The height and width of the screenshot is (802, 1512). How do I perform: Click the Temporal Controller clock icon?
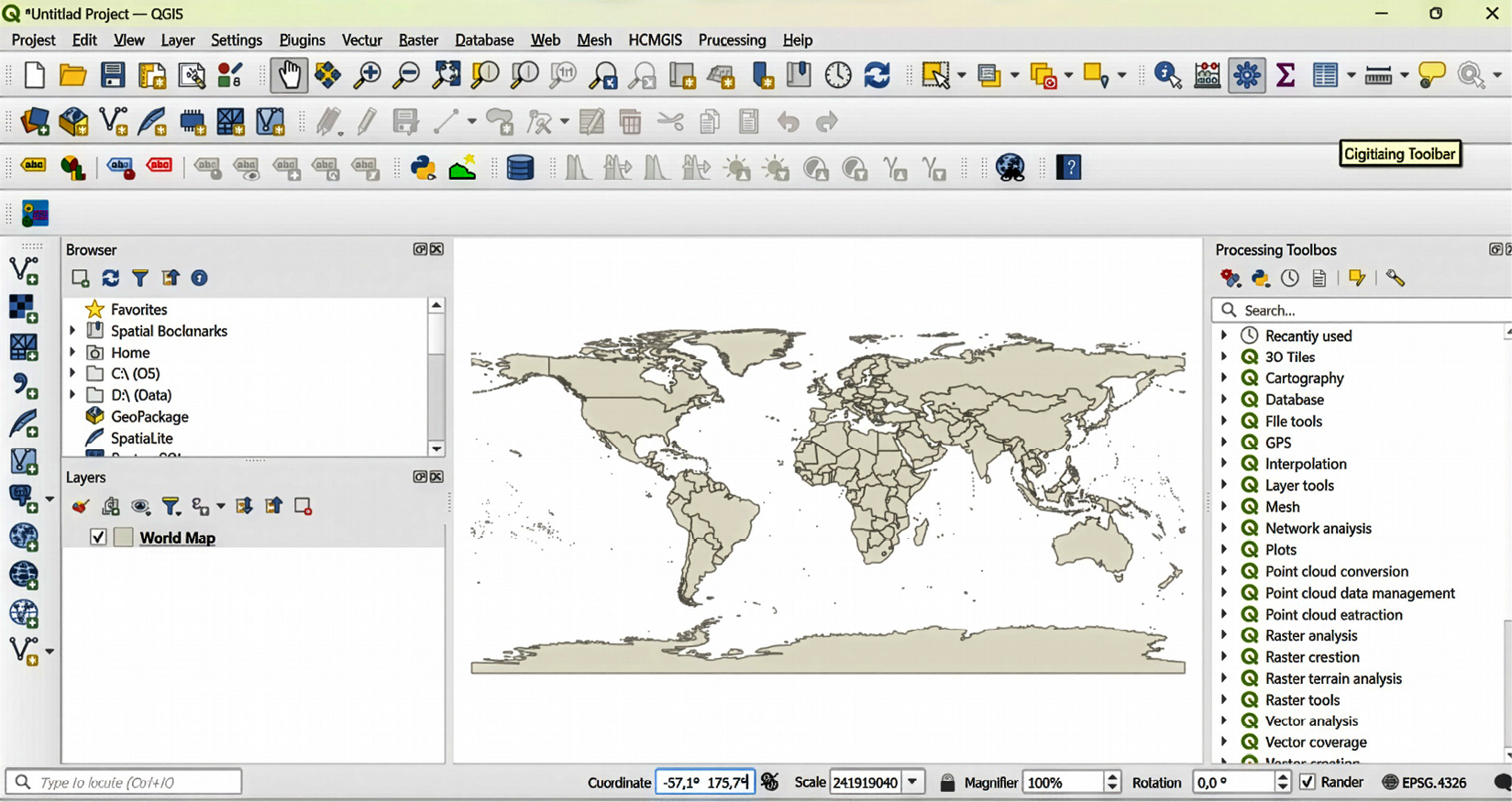point(838,75)
